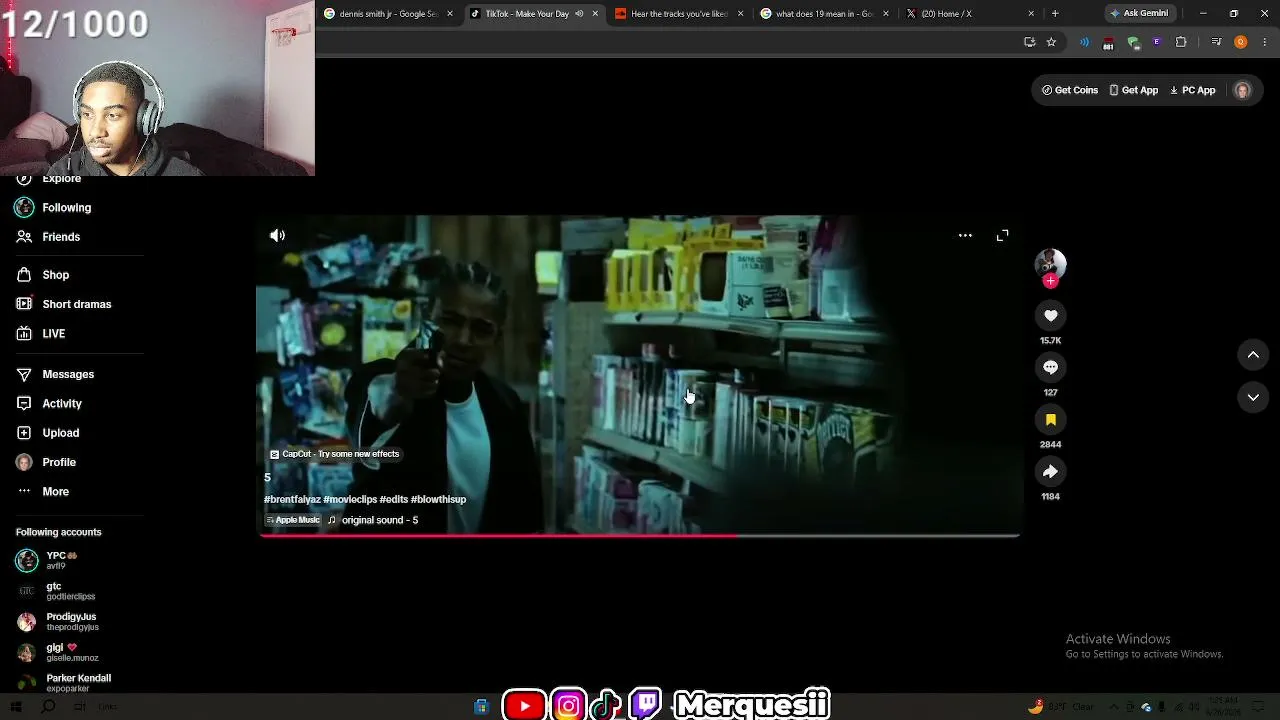Click the weather widget on the taskbar
The height and width of the screenshot is (720, 1280).
tap(1062, 707)
